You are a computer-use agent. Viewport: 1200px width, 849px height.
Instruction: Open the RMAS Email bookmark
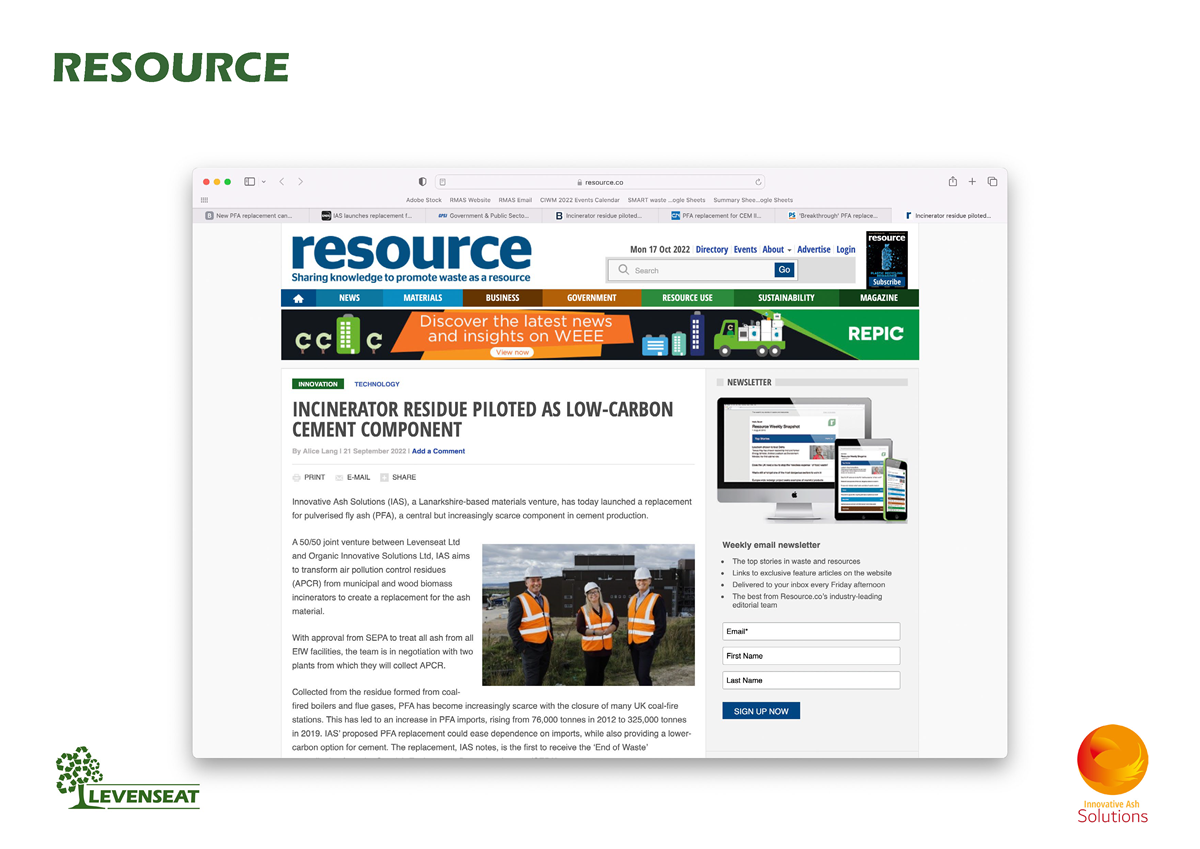tap(515, 200)
